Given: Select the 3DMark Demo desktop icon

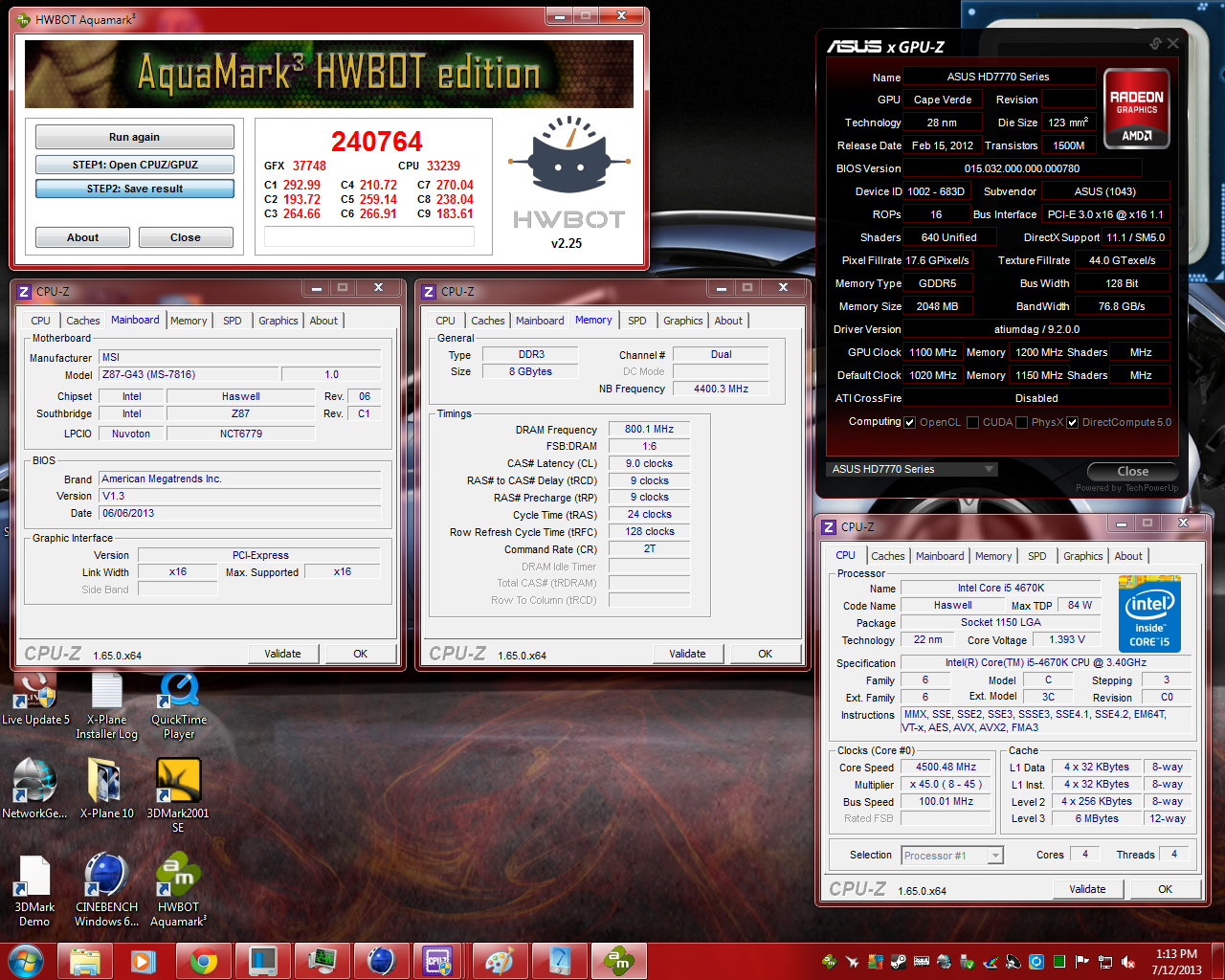Looking at the screenshot, I should point(34,890).
